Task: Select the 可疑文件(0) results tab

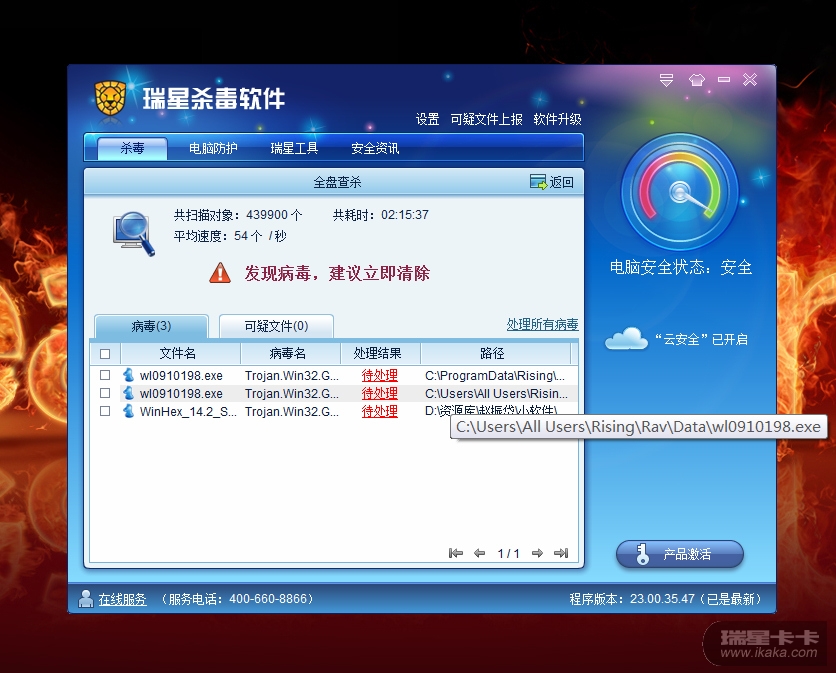Action: [x=276, y=326]
